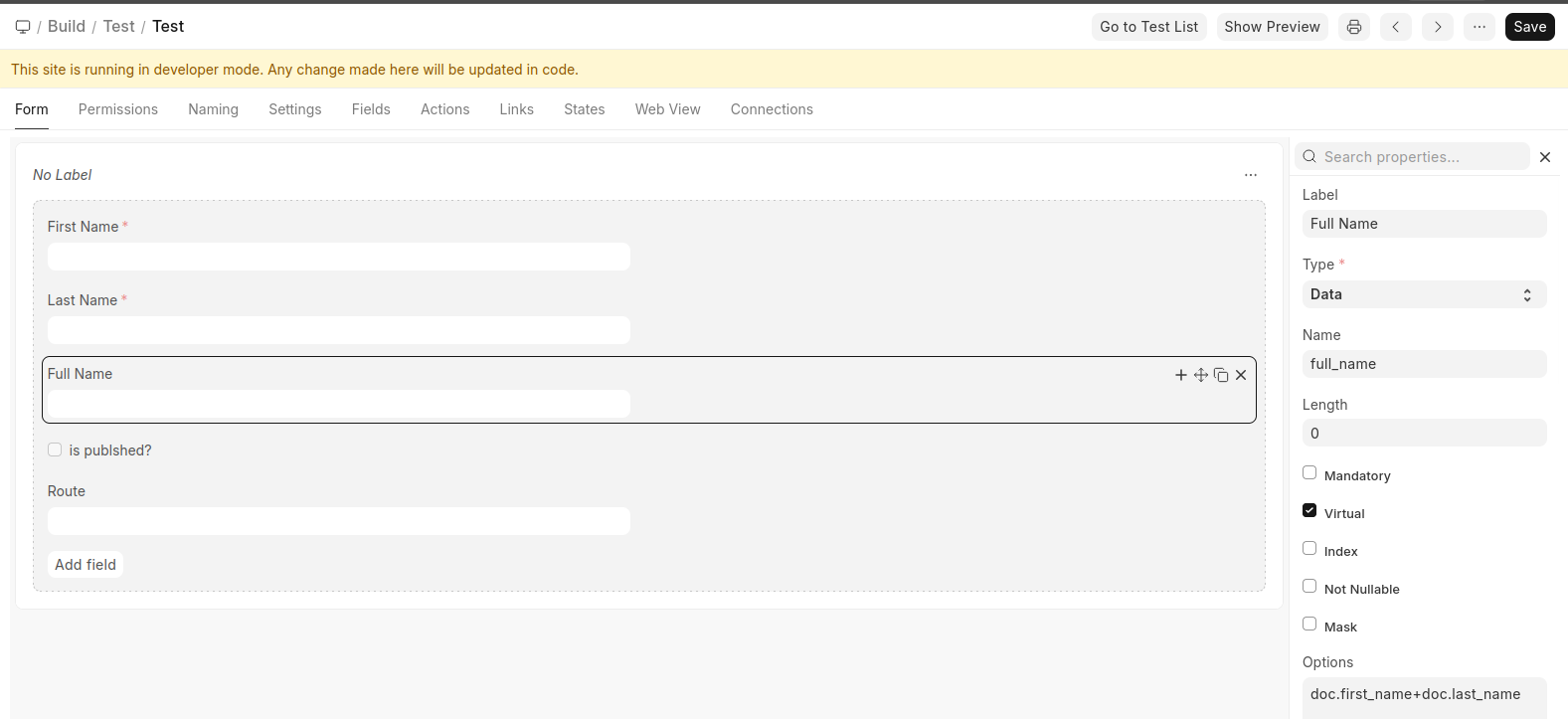
Task: Enable the Mandatory checkbox
Action: (x=1309, y=473)
